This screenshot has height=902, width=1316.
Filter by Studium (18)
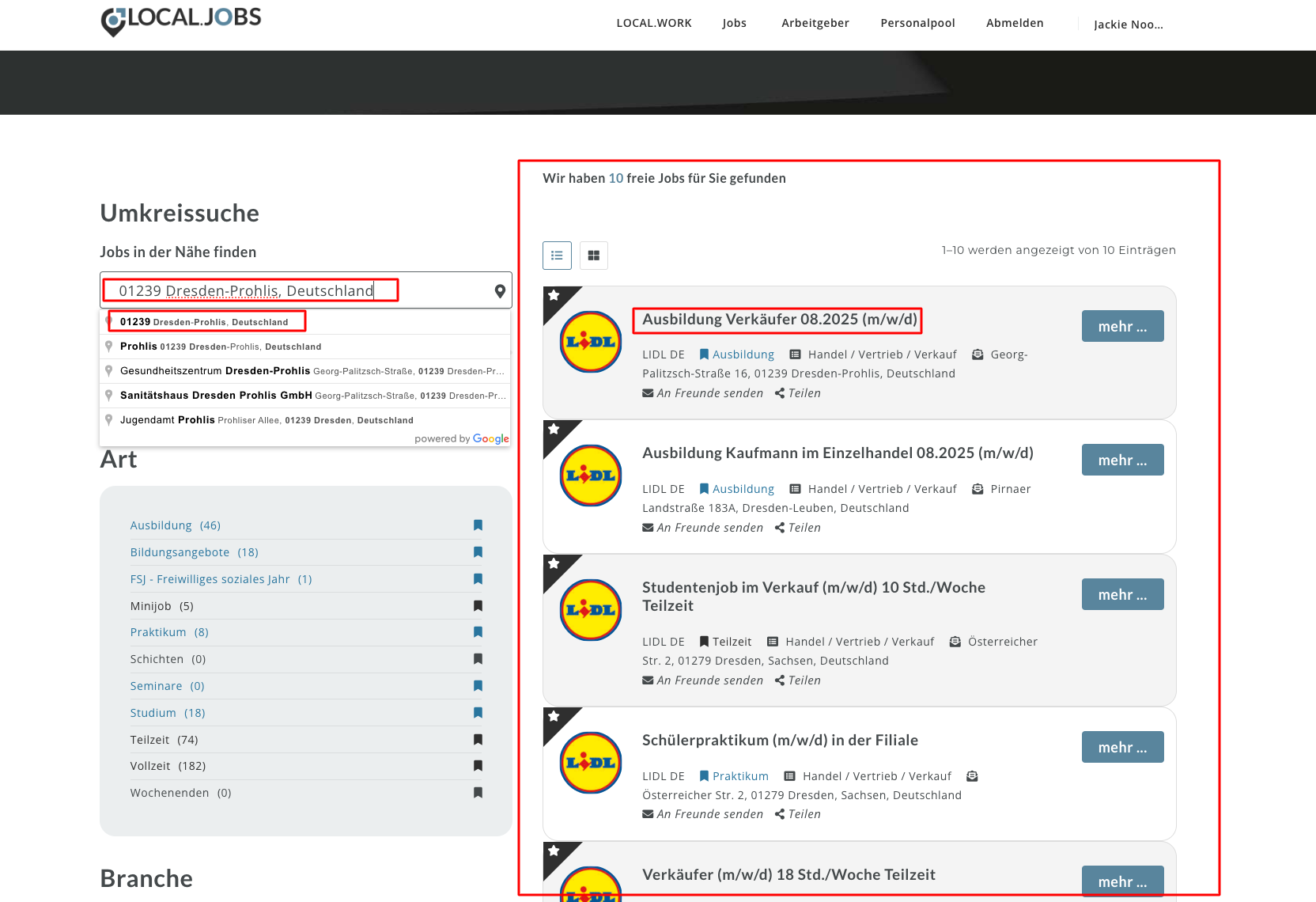click(168, 713)
